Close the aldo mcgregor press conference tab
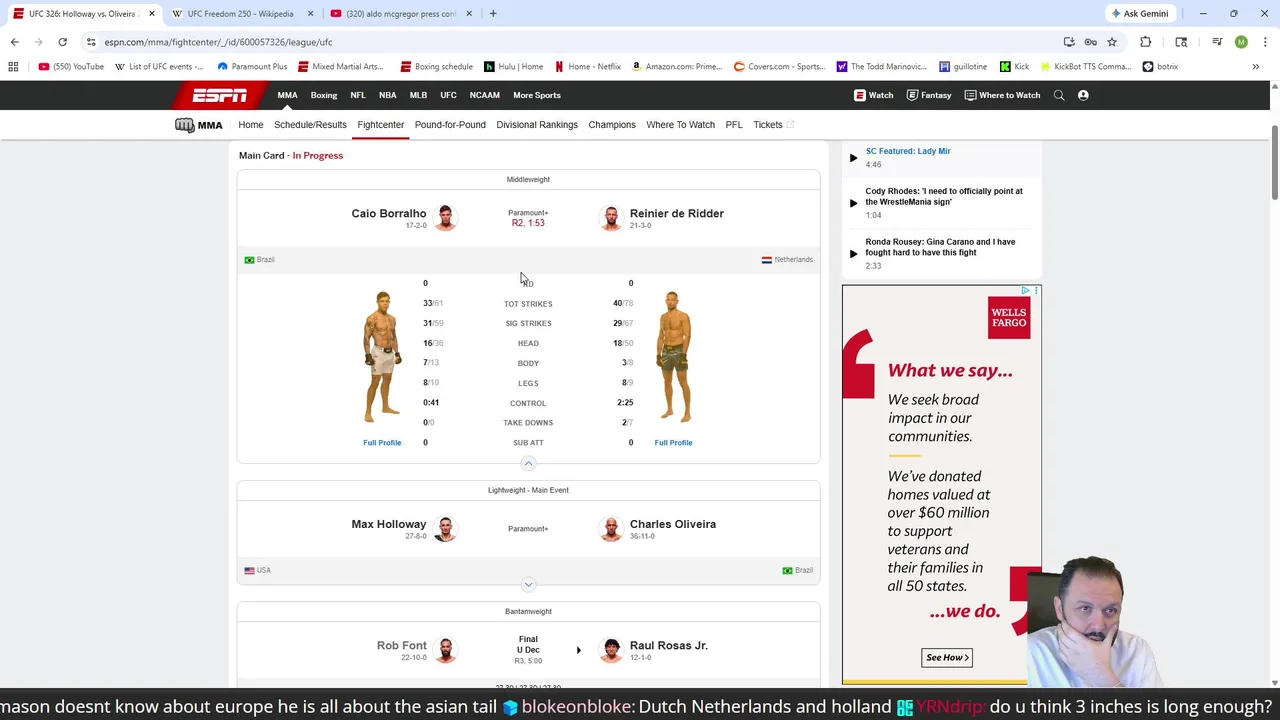Image resolution: width=1280 pixels, height=720 pixels. (x=470, y=14)
